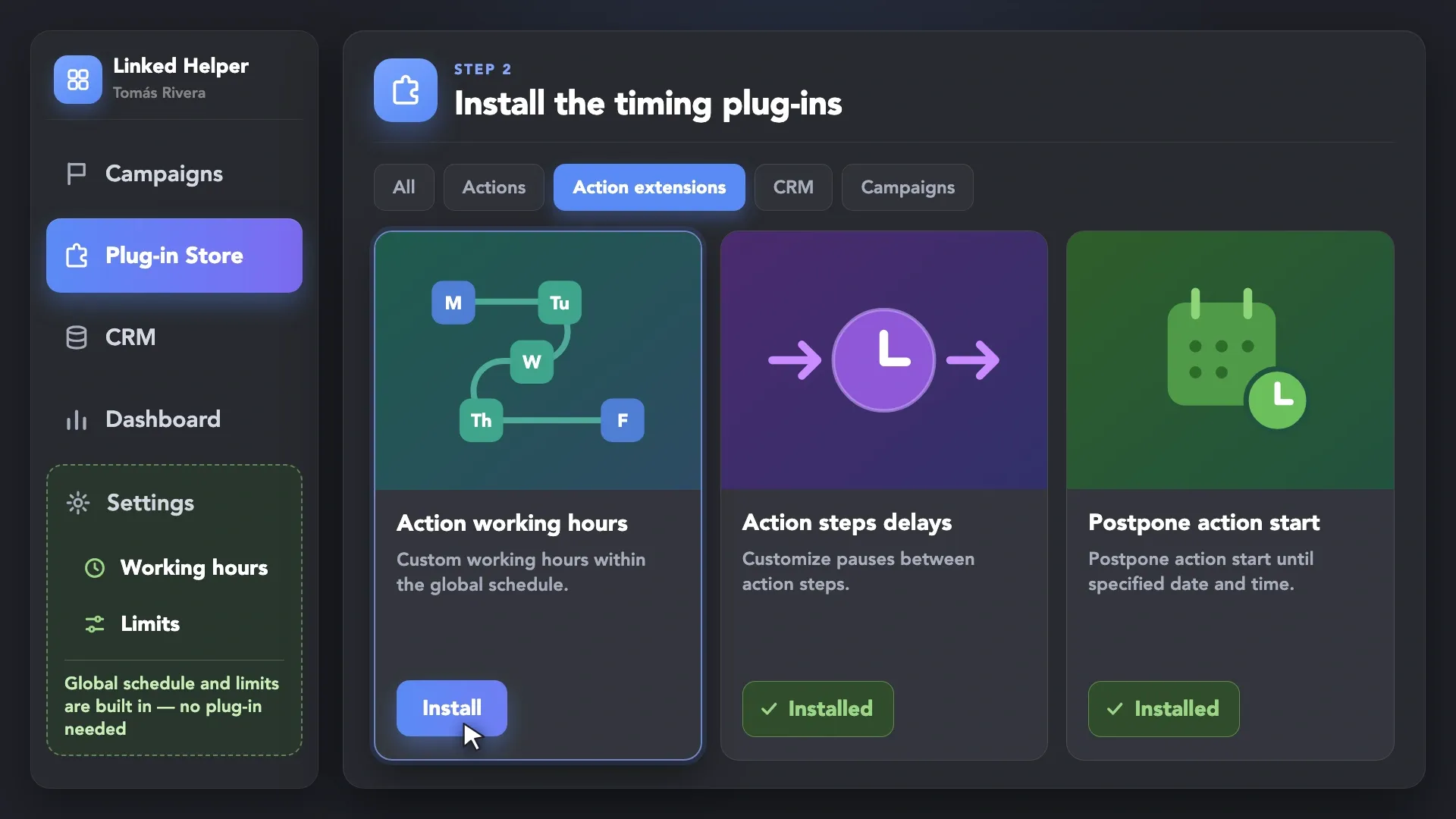
Task: Click the Limits sliders icon
Action: [x=95, y=624]
